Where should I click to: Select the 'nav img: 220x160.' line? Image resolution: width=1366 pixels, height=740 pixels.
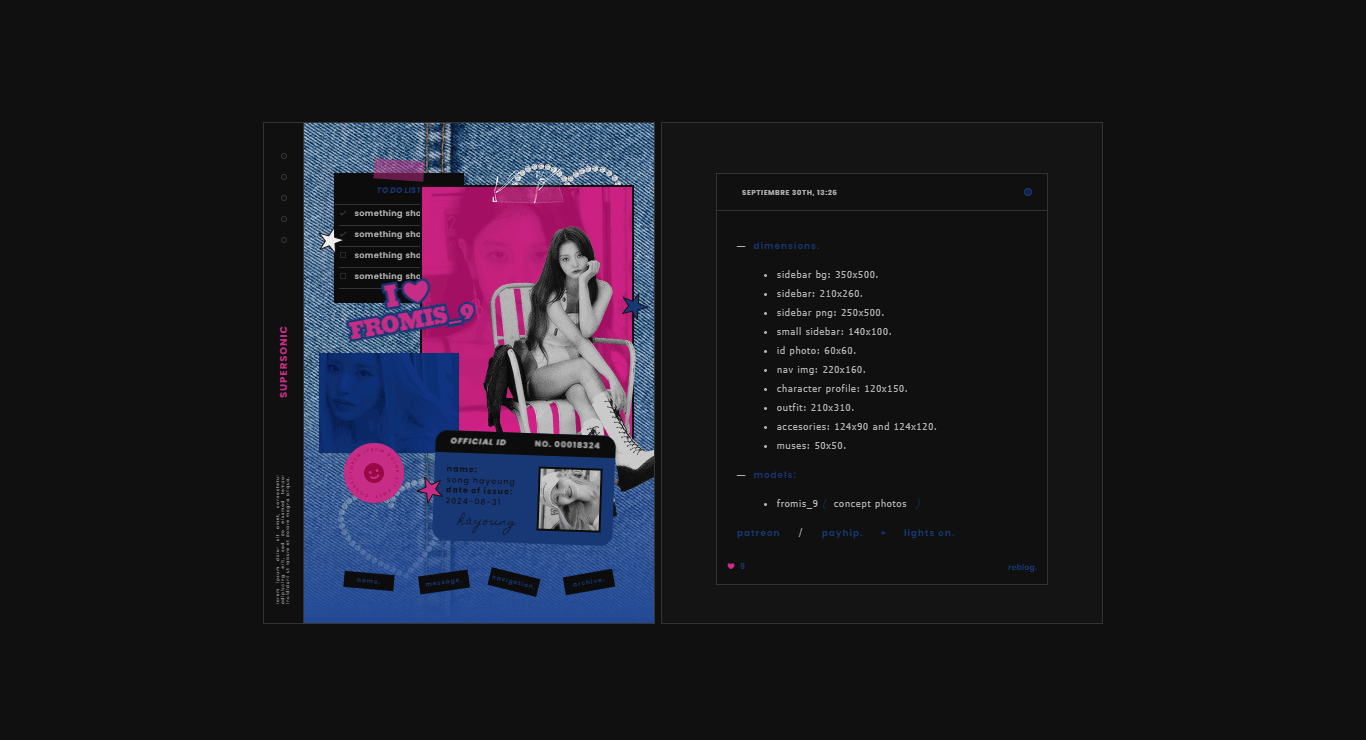tap(821, 370)
